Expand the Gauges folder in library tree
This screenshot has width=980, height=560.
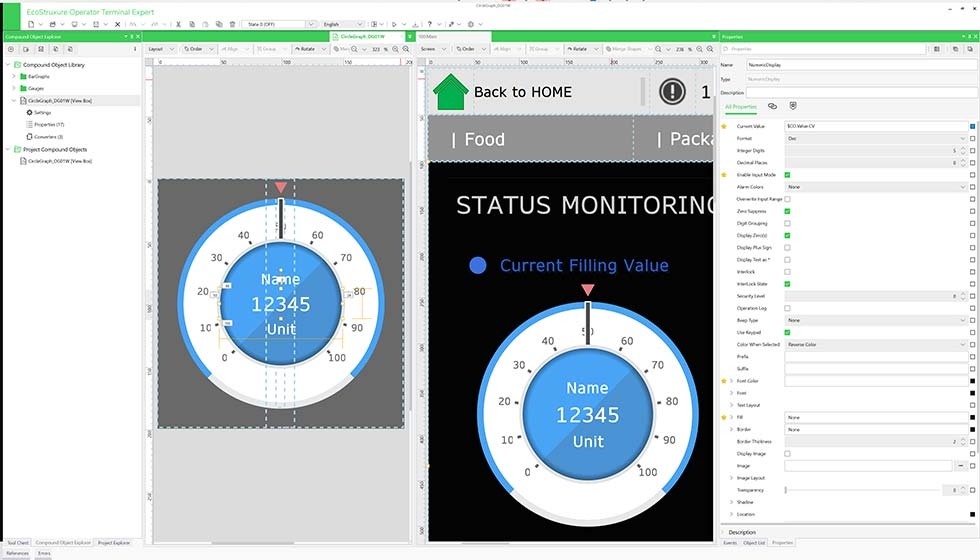tap(14, 88)
